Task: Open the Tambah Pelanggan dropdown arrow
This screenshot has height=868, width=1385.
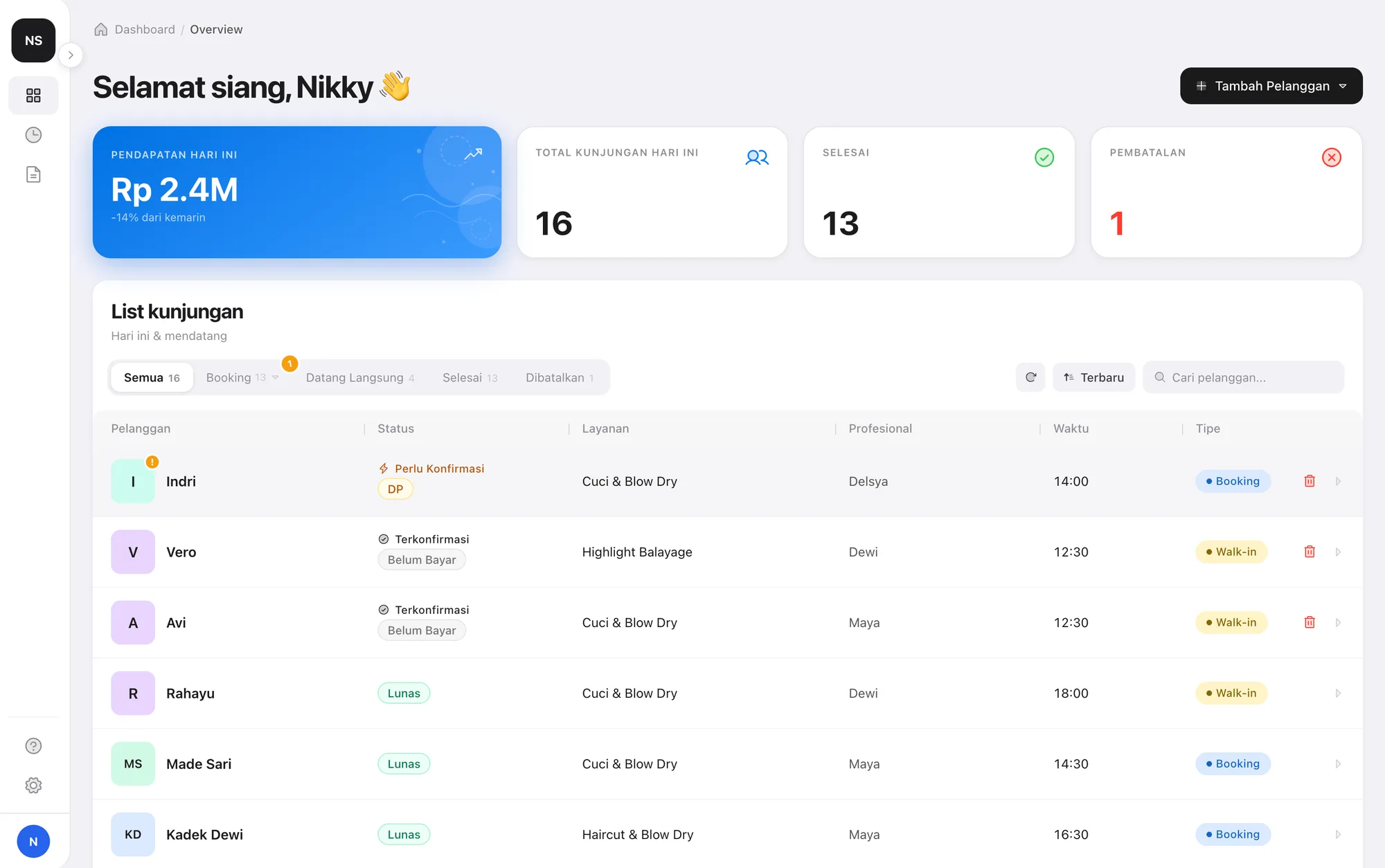Action: [1343, 86]
